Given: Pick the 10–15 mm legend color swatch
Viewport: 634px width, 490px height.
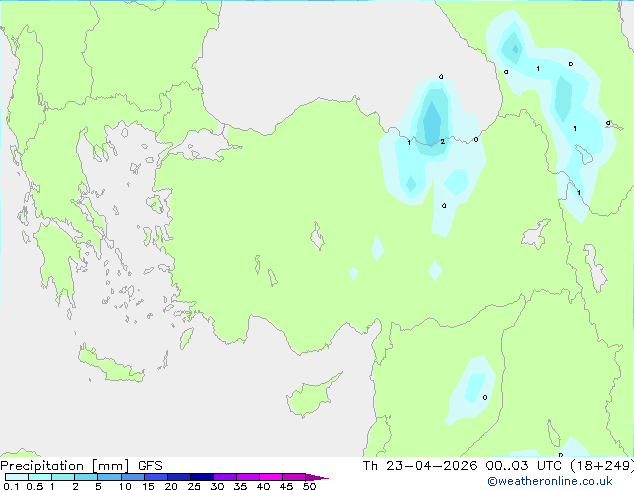Looking at the screenshot, I should 132,477.
